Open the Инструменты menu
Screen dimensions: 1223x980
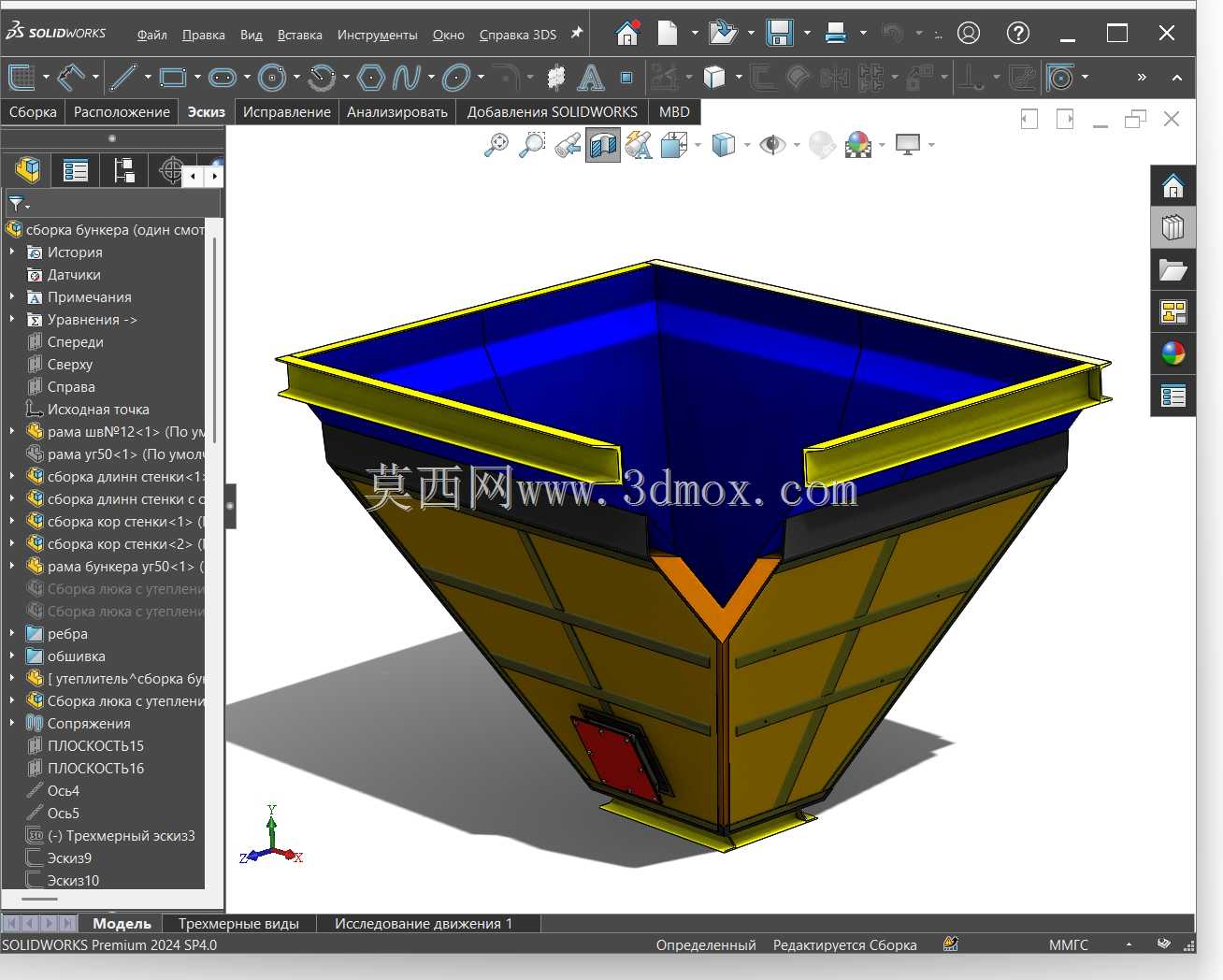point(377,35)
